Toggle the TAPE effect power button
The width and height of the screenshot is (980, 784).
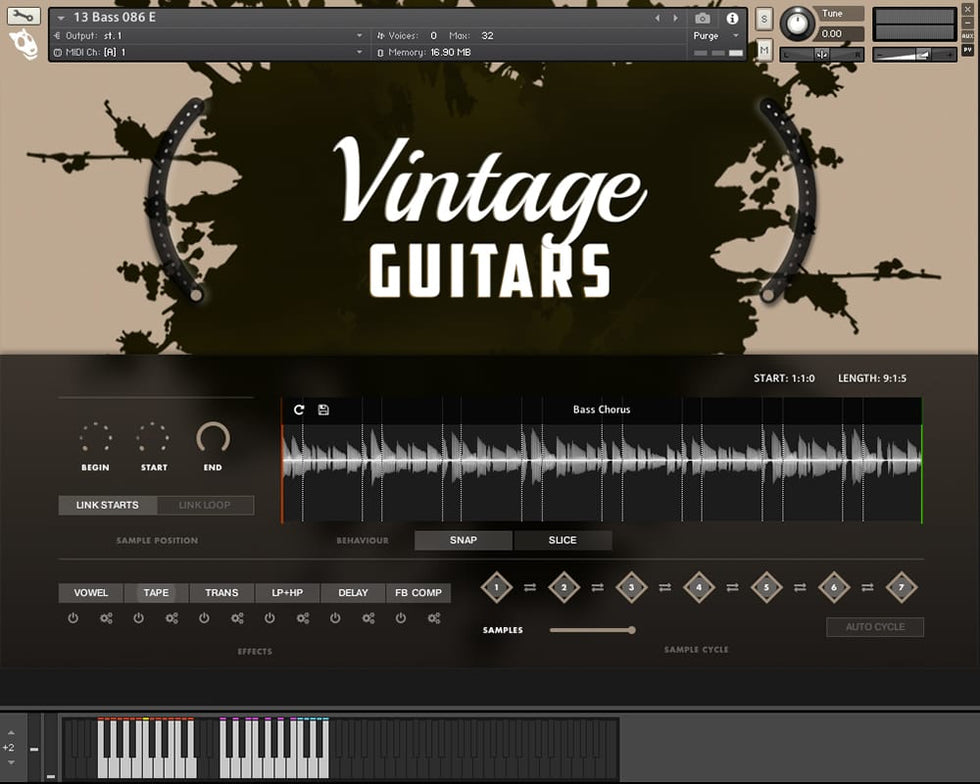pyautogui.click(x=138, y=618)
